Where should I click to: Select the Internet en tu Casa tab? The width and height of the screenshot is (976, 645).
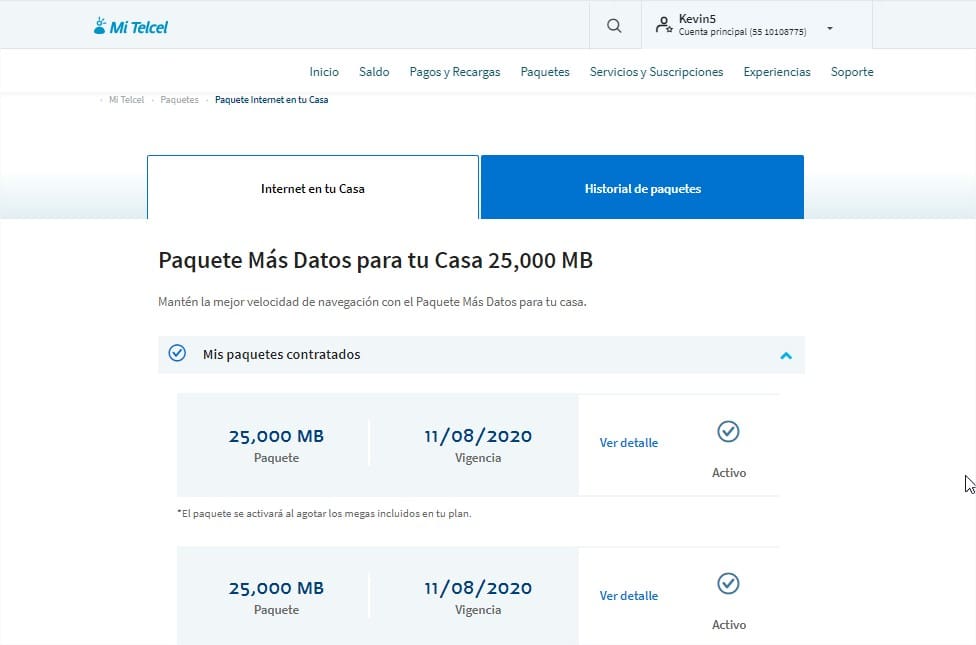click(313, 188)
